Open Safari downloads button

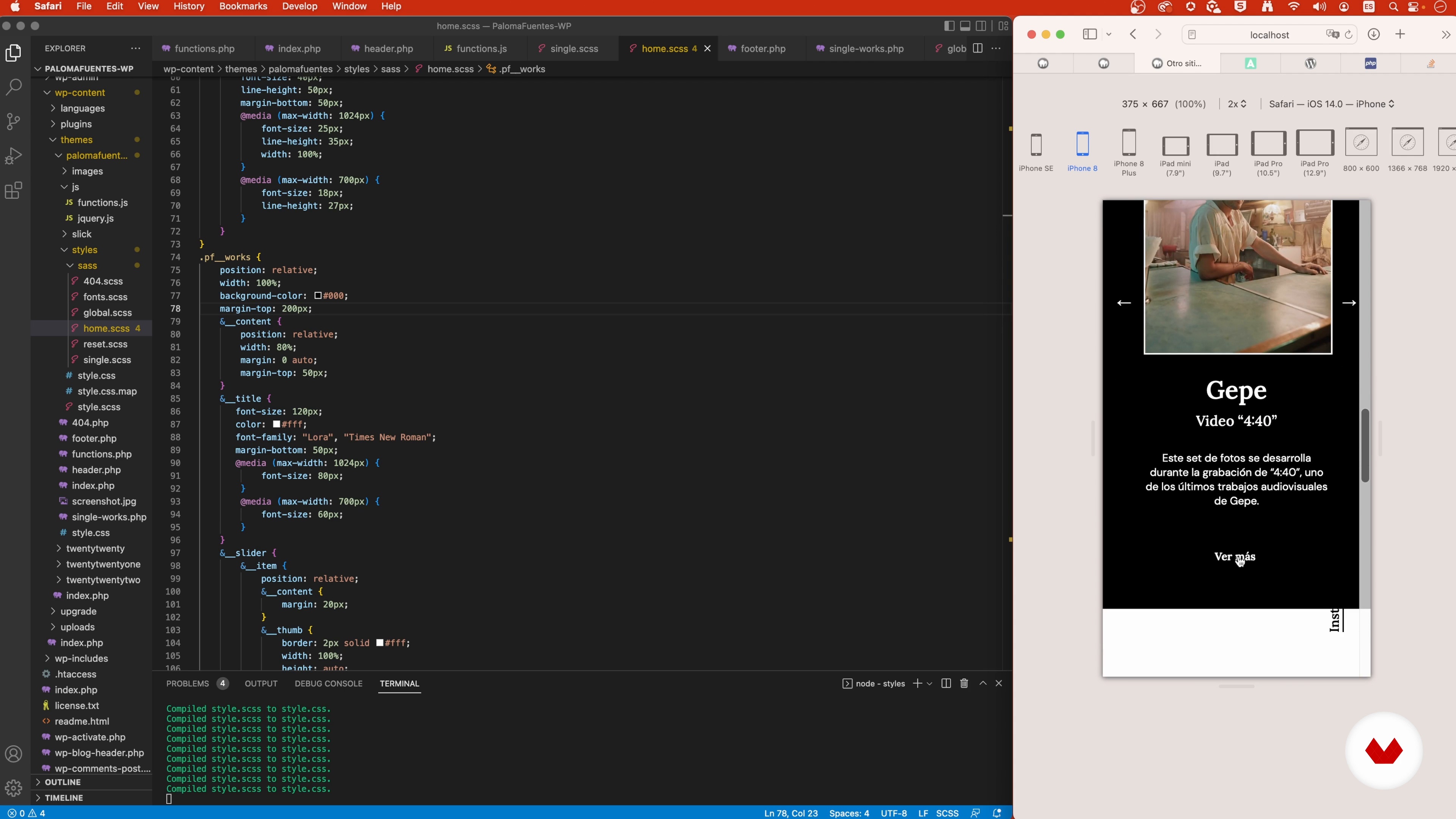(x=1373, y=35)
